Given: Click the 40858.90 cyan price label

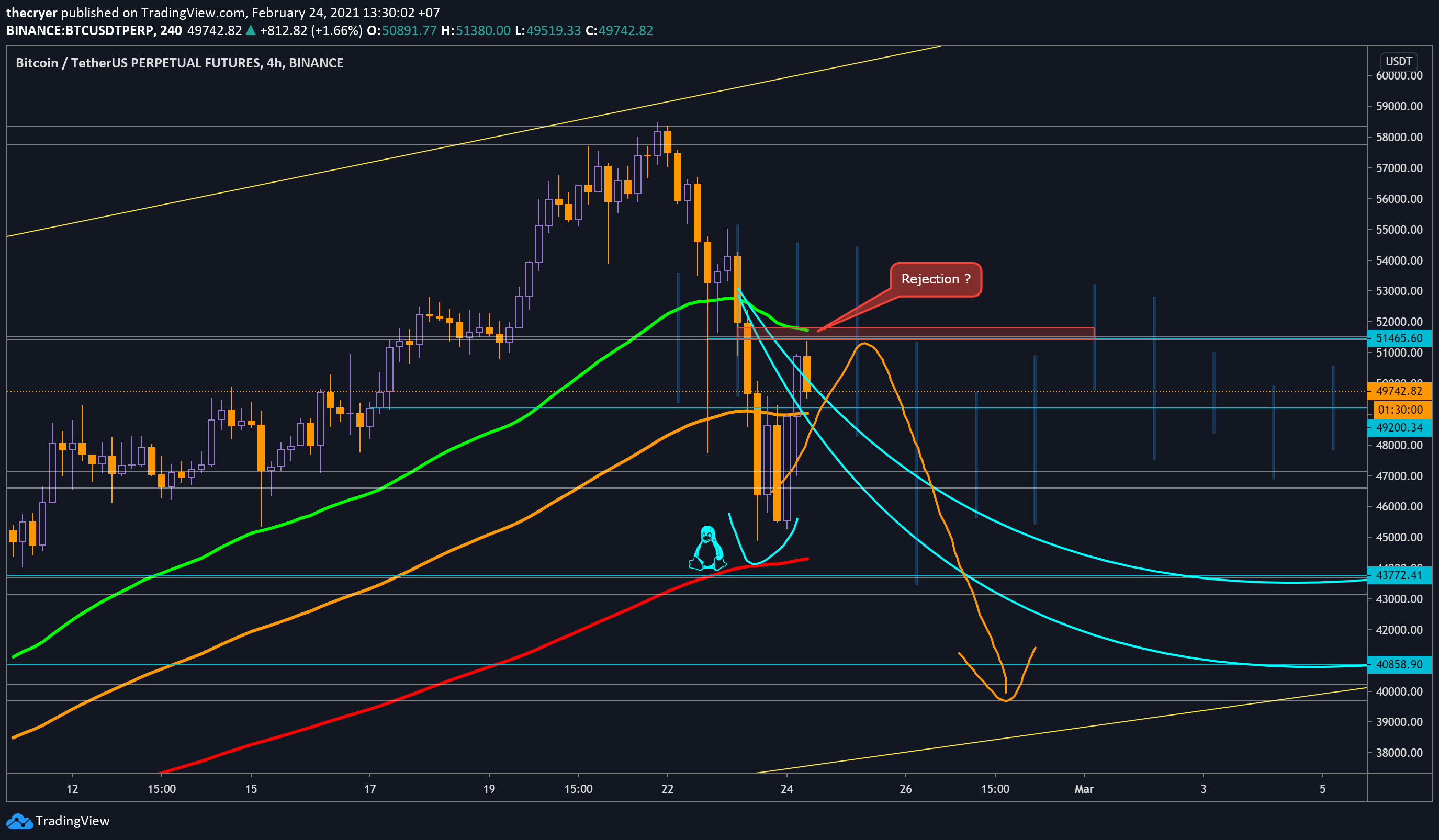Looking at the screenshot, I should [x=1399, y=664].
